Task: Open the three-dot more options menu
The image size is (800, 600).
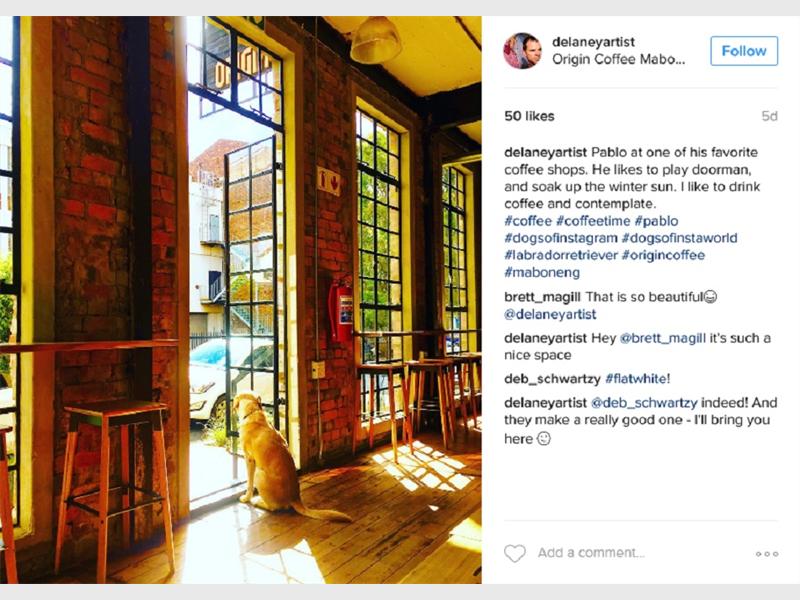Action: coord(767,554)
